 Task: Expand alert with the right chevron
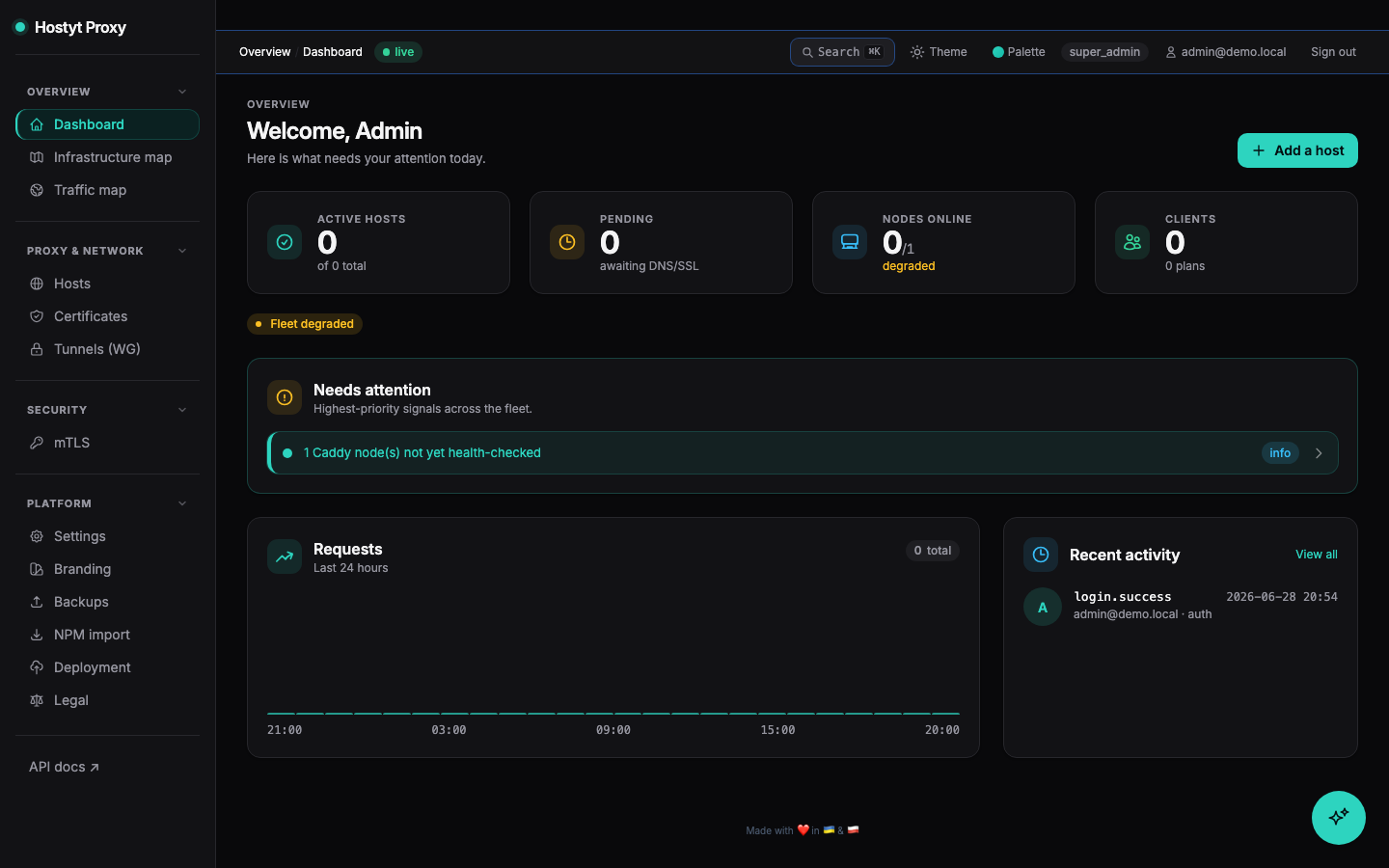pos(1319,453)
